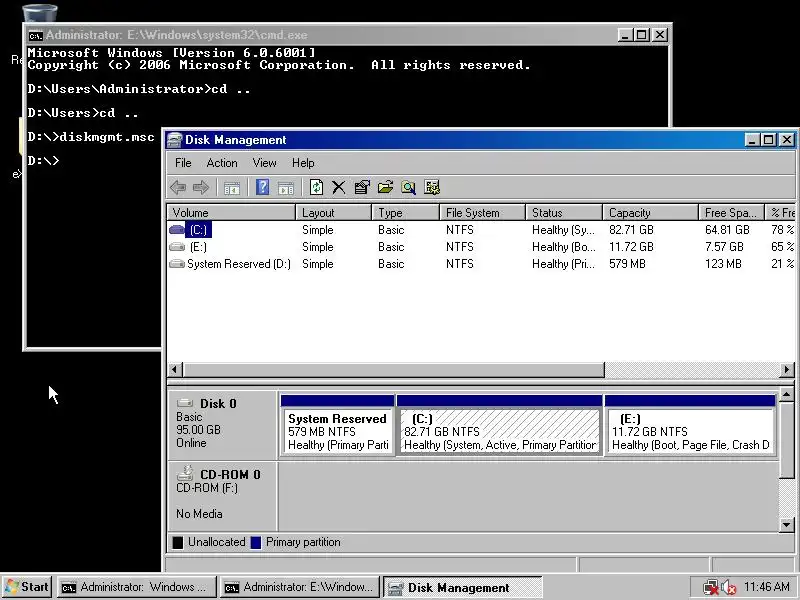Screen dimensions: 800x600
Task: Click Unallocated black legend swatch
Action: click(x=178, y=542)
